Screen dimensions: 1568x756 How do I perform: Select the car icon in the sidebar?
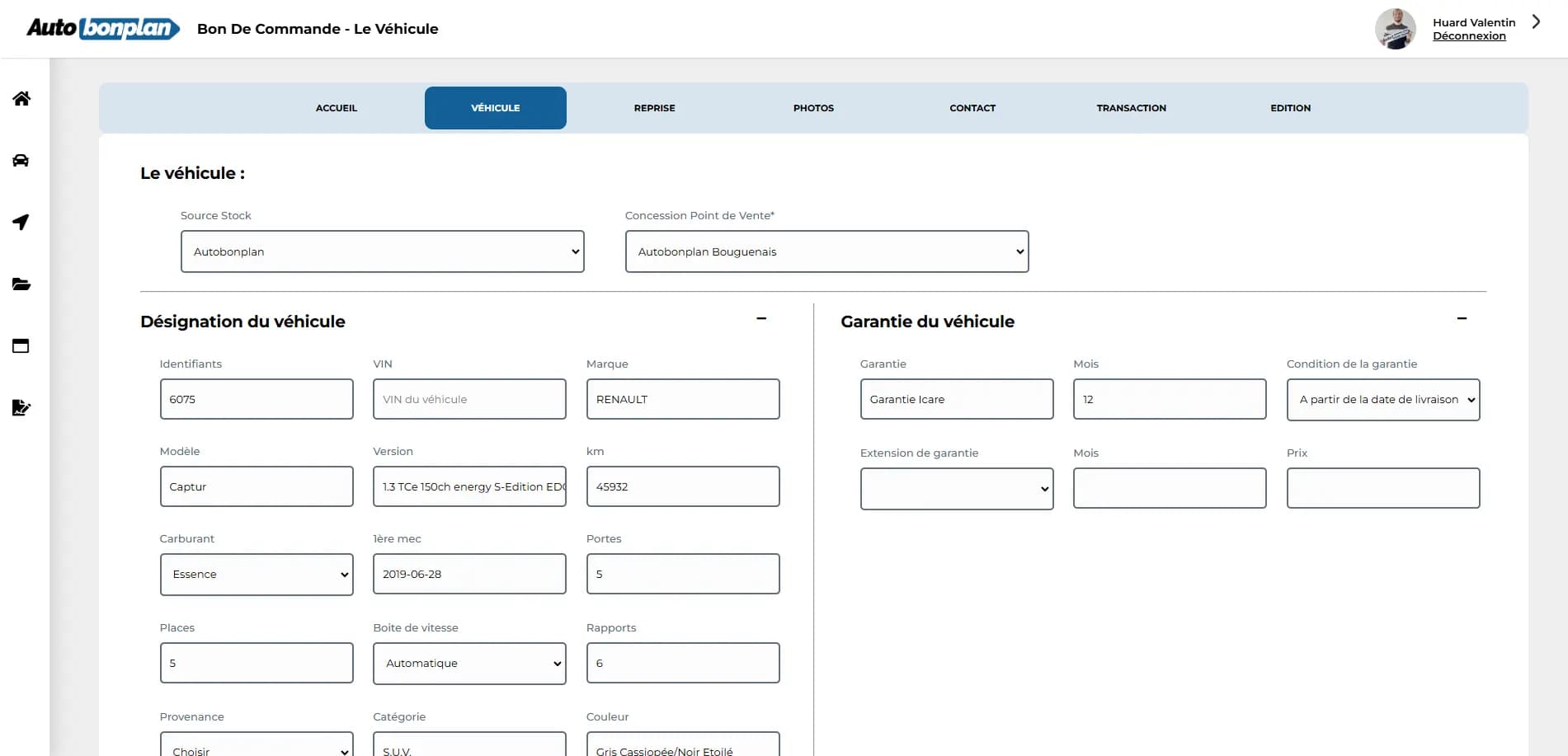coord(20,160)
